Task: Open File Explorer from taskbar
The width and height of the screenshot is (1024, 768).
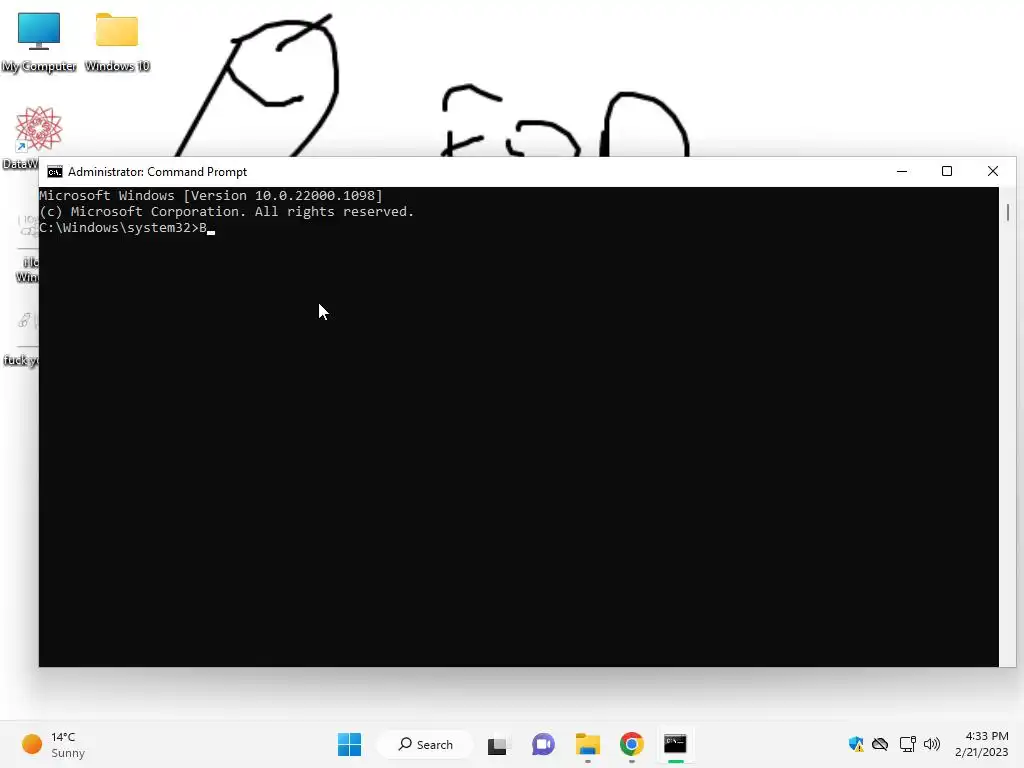Action: pos(588,744)
